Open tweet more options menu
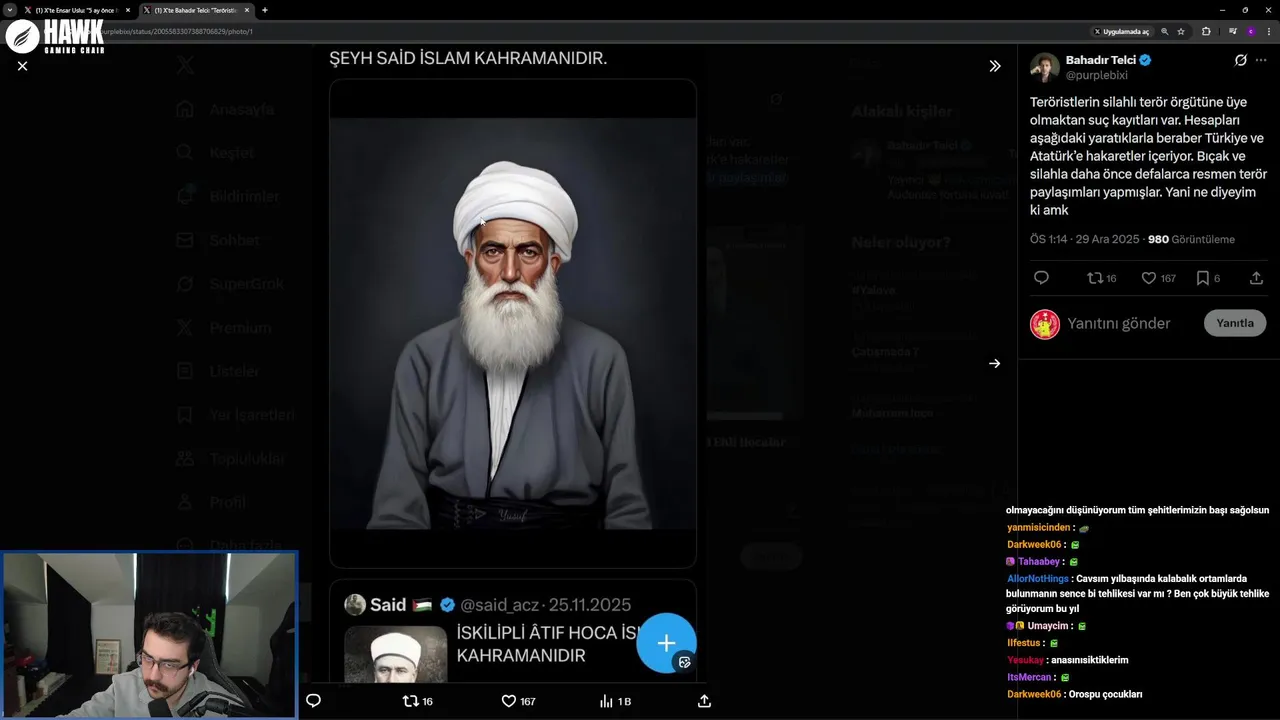This screenshot has width=1280, height=720. point(1261,60)
